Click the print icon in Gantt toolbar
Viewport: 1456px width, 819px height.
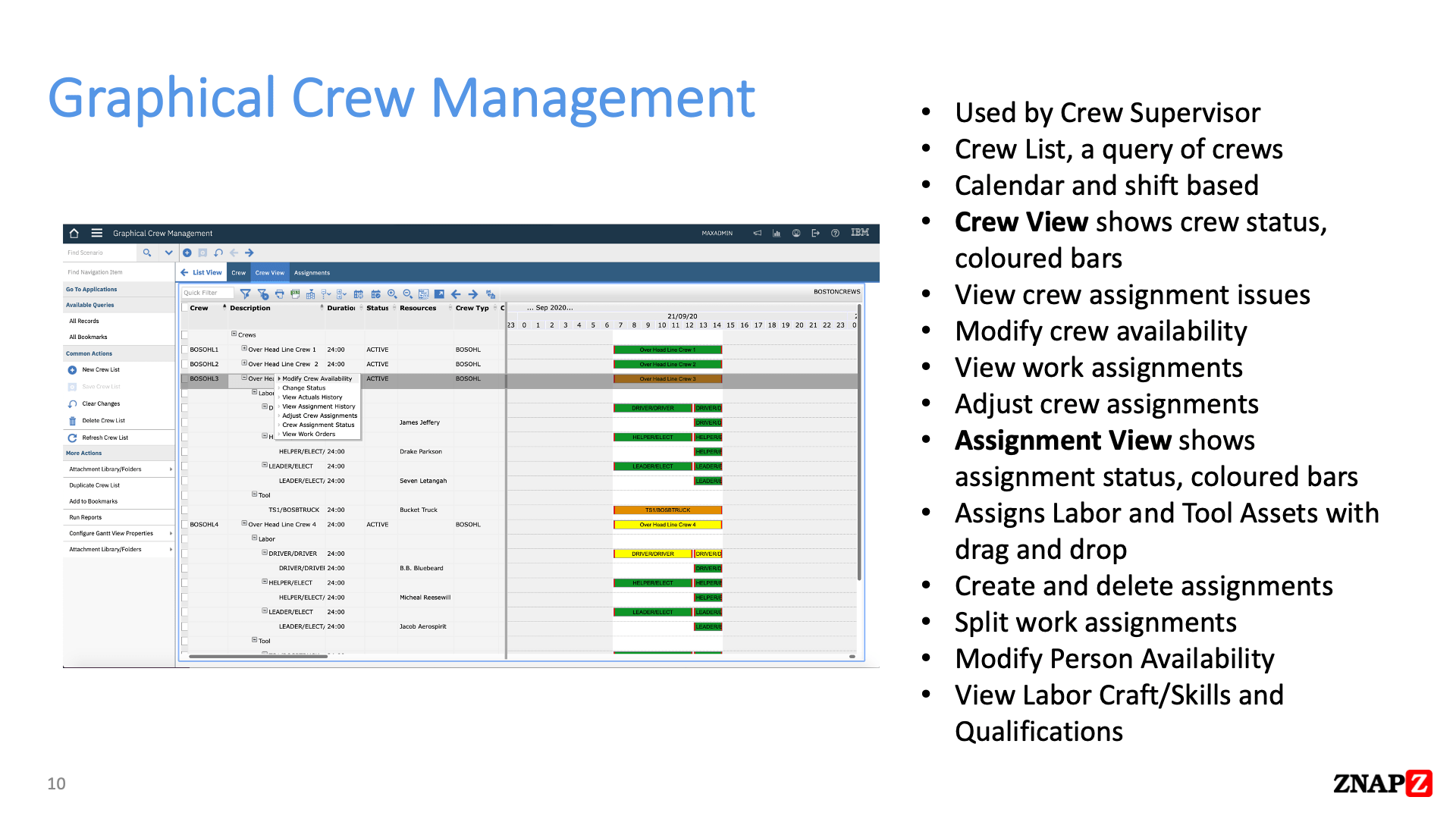point(279,294)
